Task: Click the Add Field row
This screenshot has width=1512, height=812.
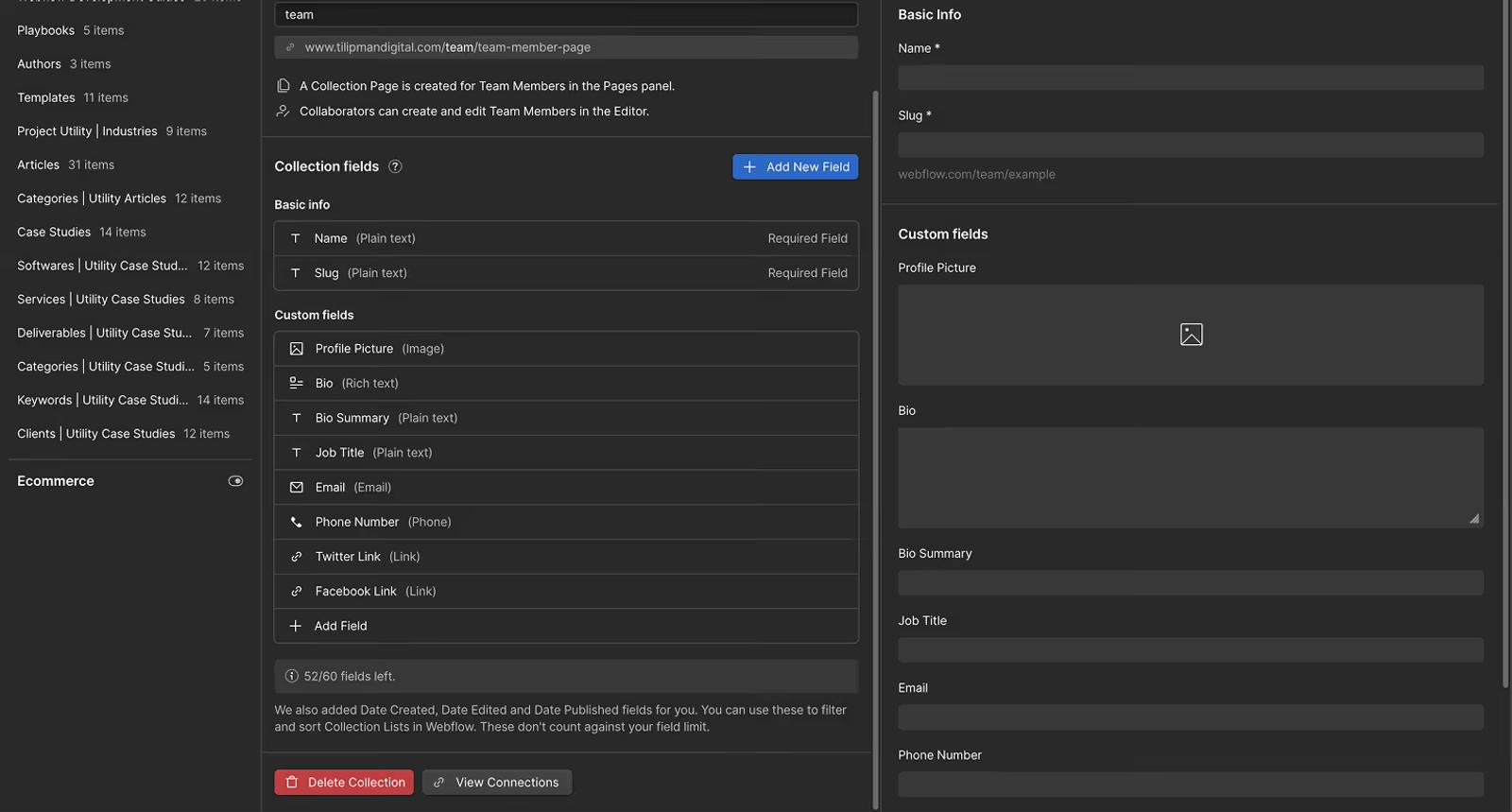Action: tap(566, 626)
